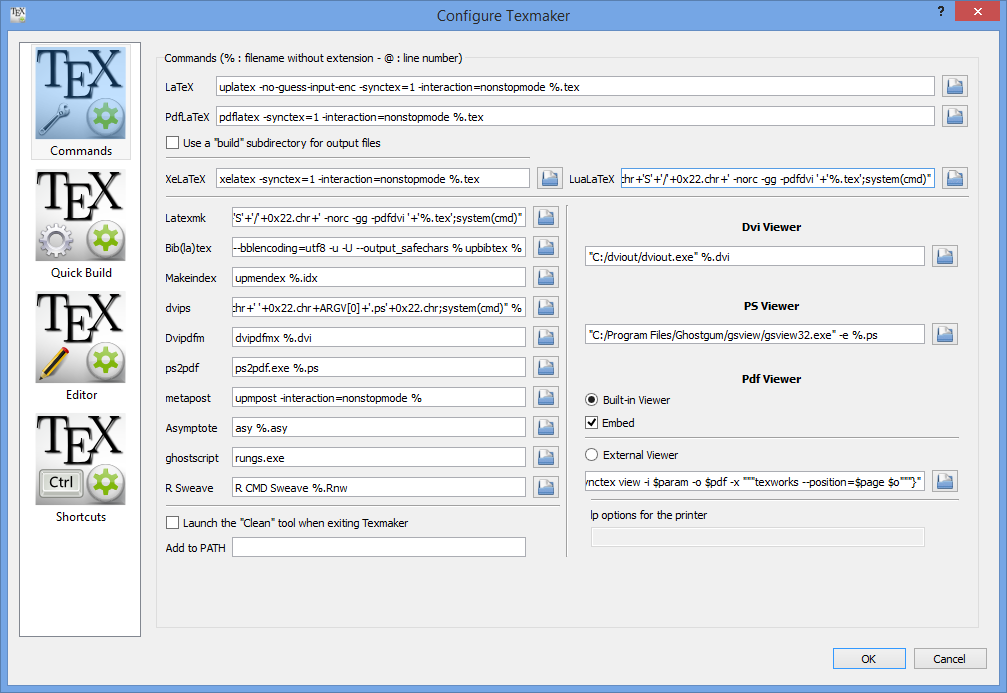Browse for the Dvipdfm command executable
1007x693 pixels.
point(546,337)
